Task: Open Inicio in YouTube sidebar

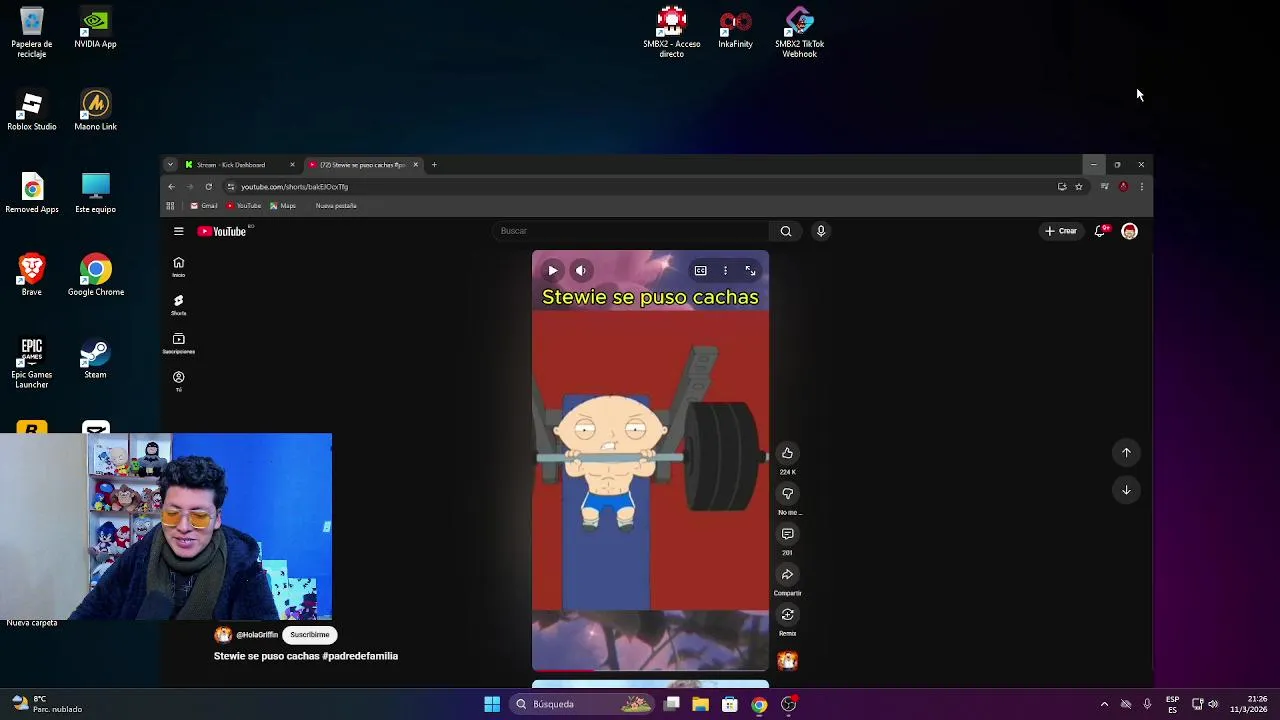Action: pyautogui.click(x=178, y=267)
